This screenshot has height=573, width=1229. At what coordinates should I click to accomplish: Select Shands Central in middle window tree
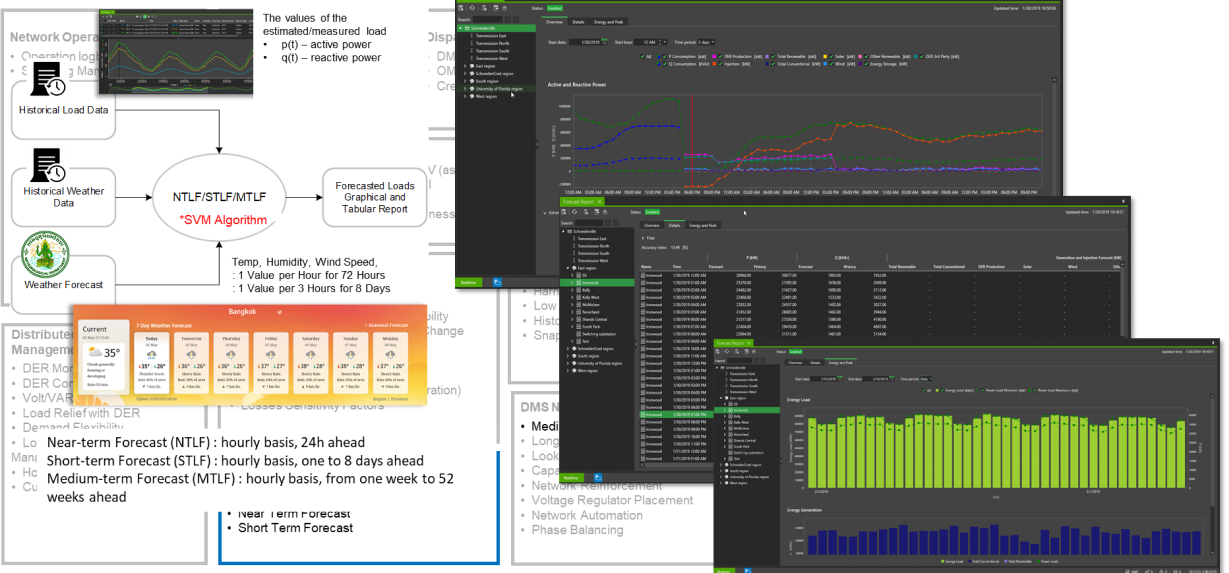(594, 319)
